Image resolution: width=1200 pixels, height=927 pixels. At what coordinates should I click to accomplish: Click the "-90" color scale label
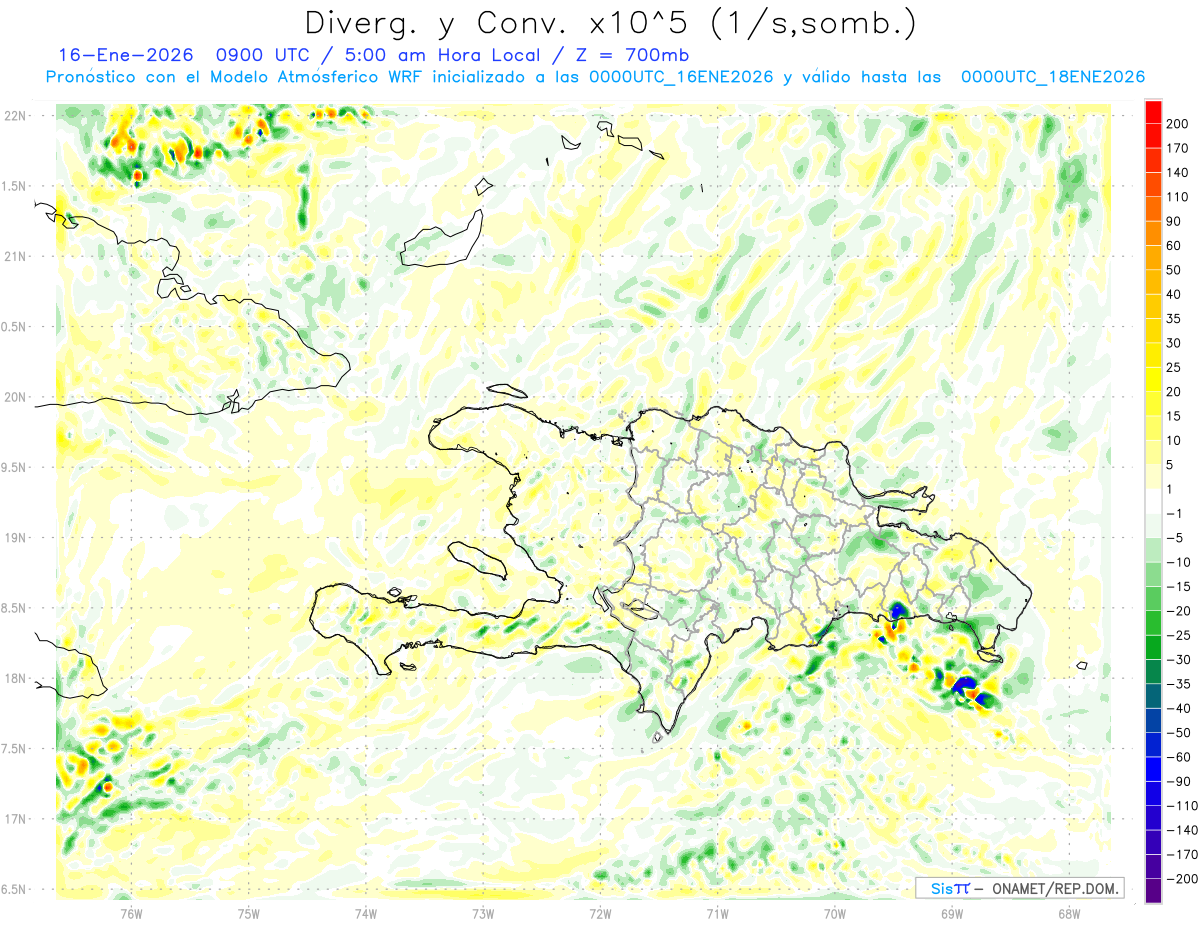[1178, 781]
